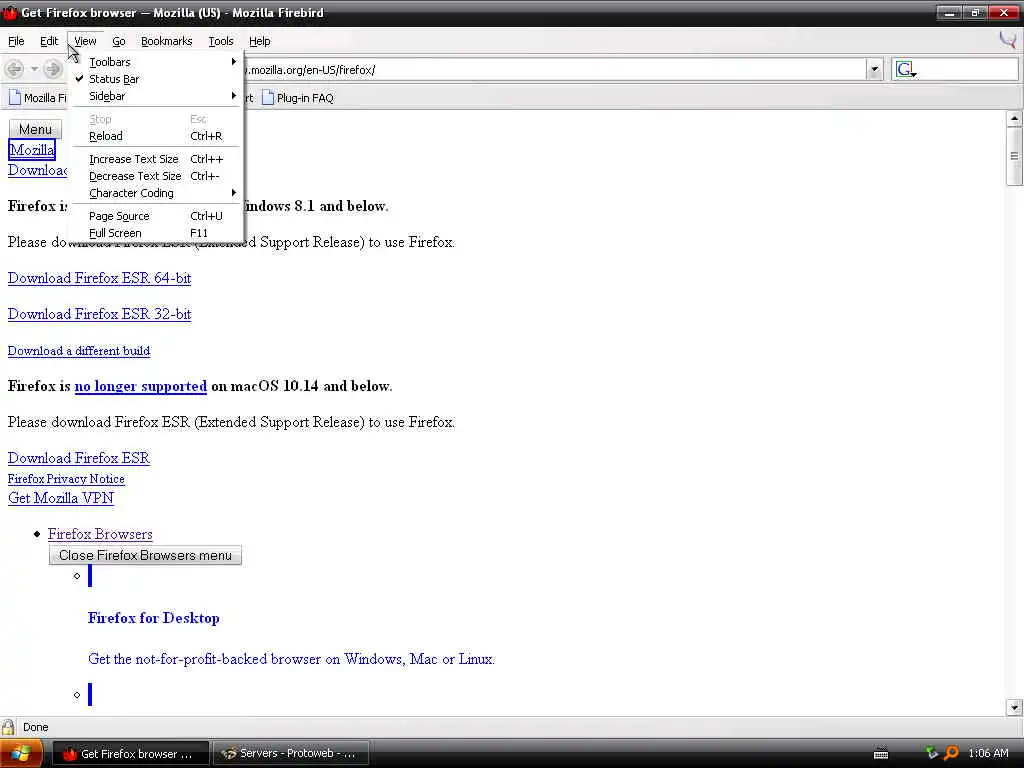The height and width of the screenshot is (768, 1024).
Task: Click the Forward navigation arrow icon
Action: [53, 69]
